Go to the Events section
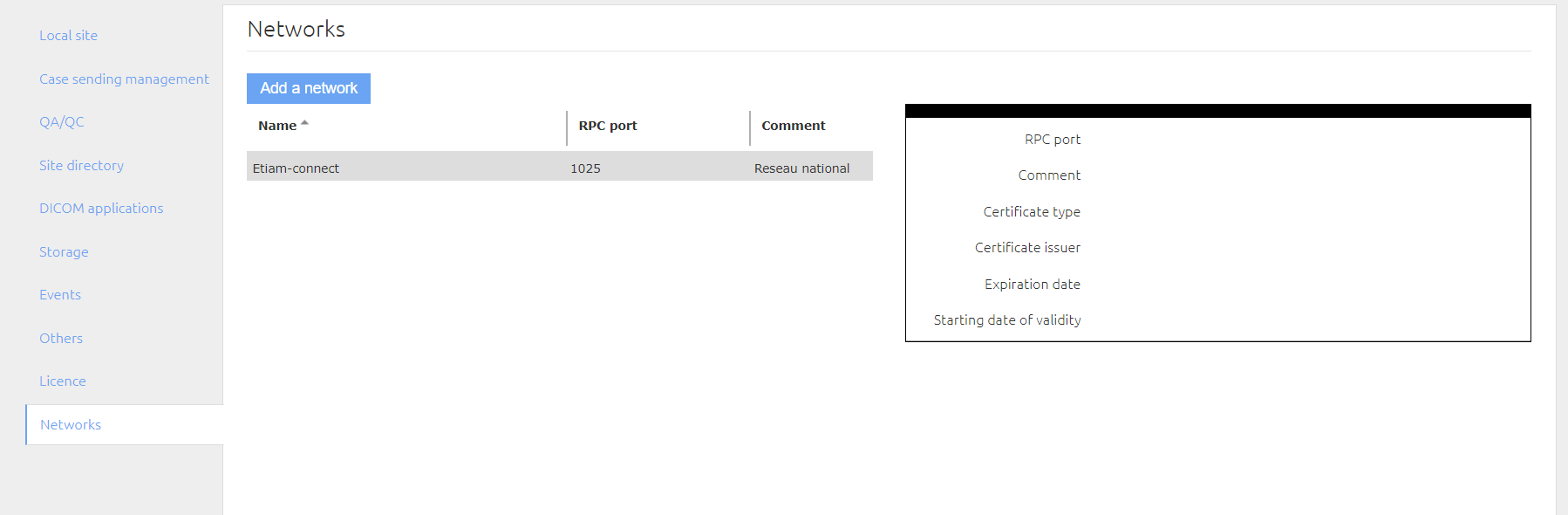This screenshot has height=515, width=1568. pyautogui.click(x=60, y=295)
